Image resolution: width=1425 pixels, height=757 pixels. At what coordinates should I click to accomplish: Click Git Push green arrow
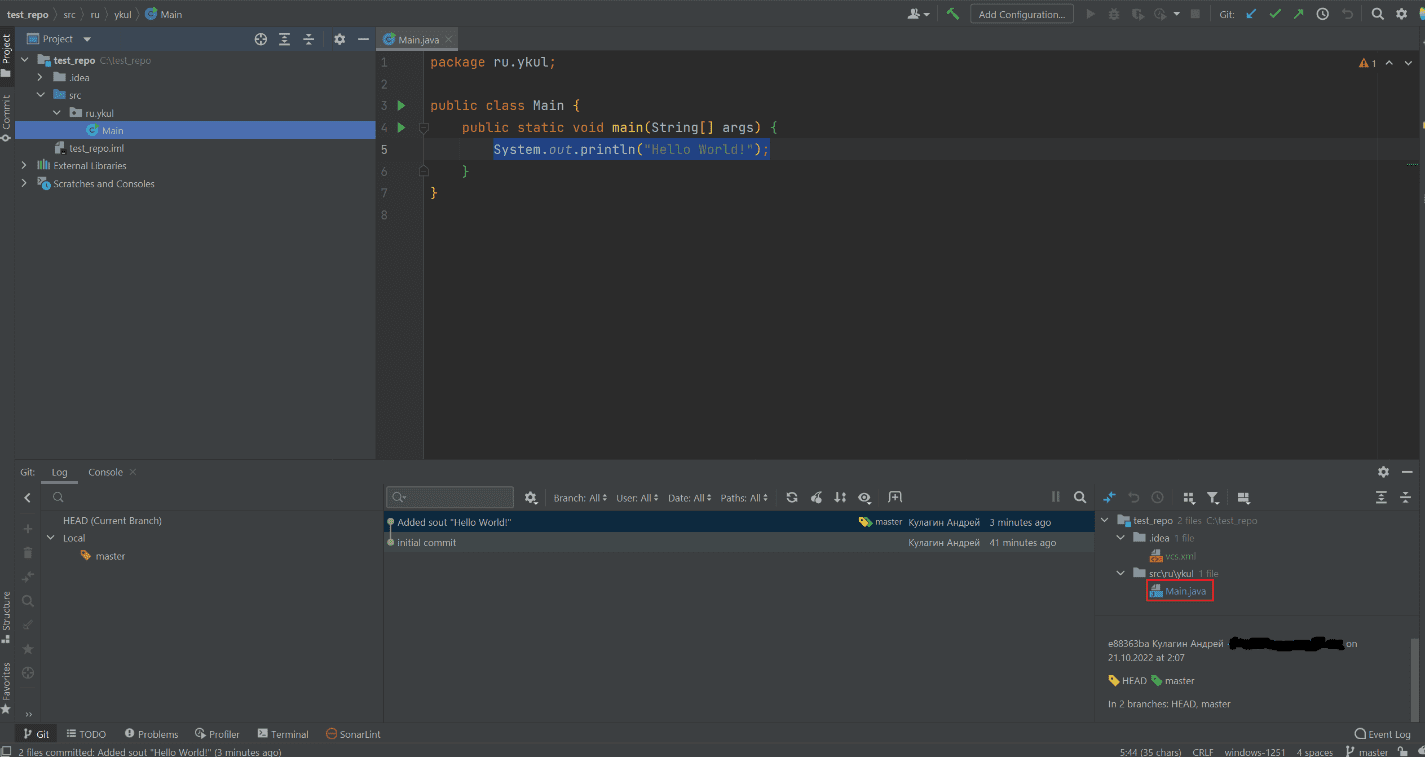tap(1298, 14)
